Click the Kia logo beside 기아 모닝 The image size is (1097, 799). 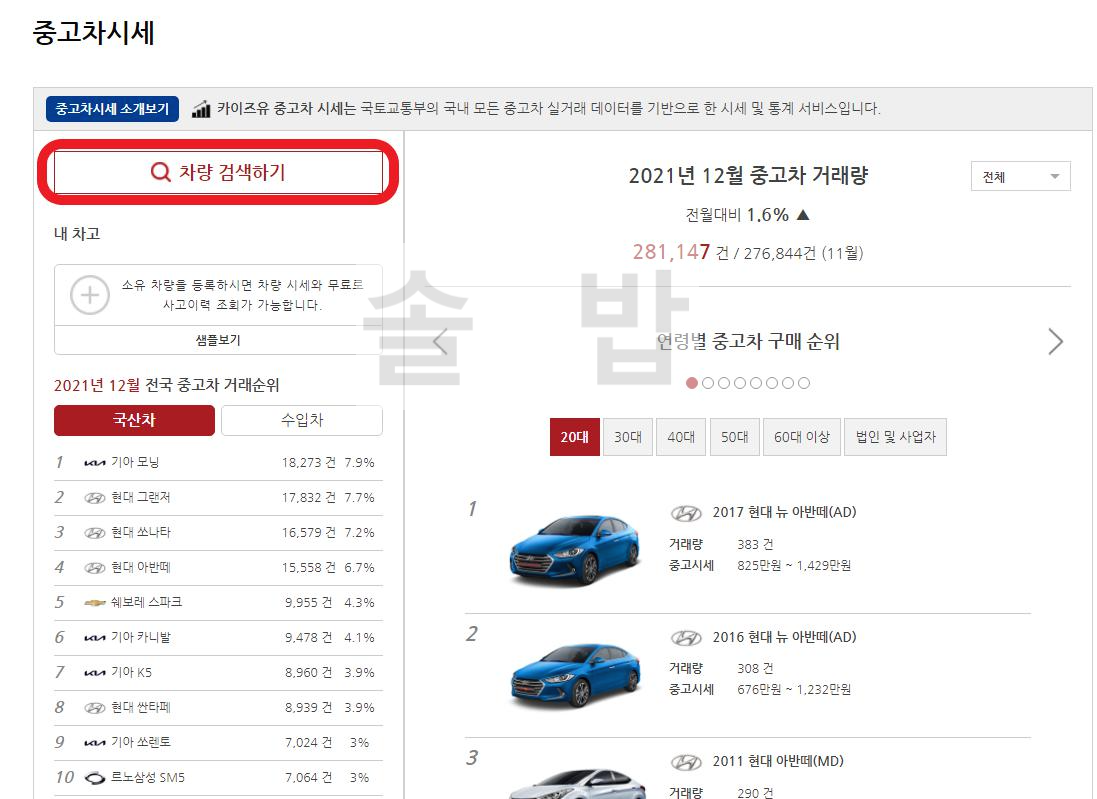pos(94,463)
